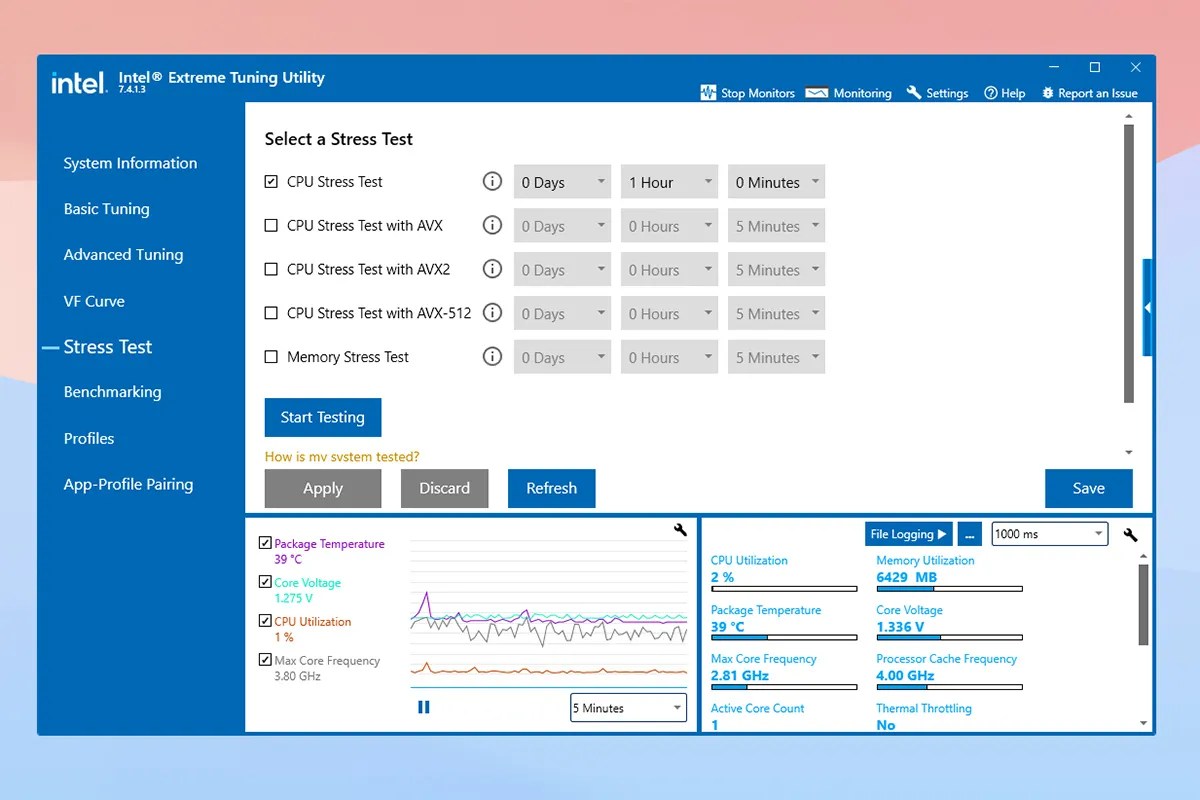Open VF Curve section

[x=94, y=301]
